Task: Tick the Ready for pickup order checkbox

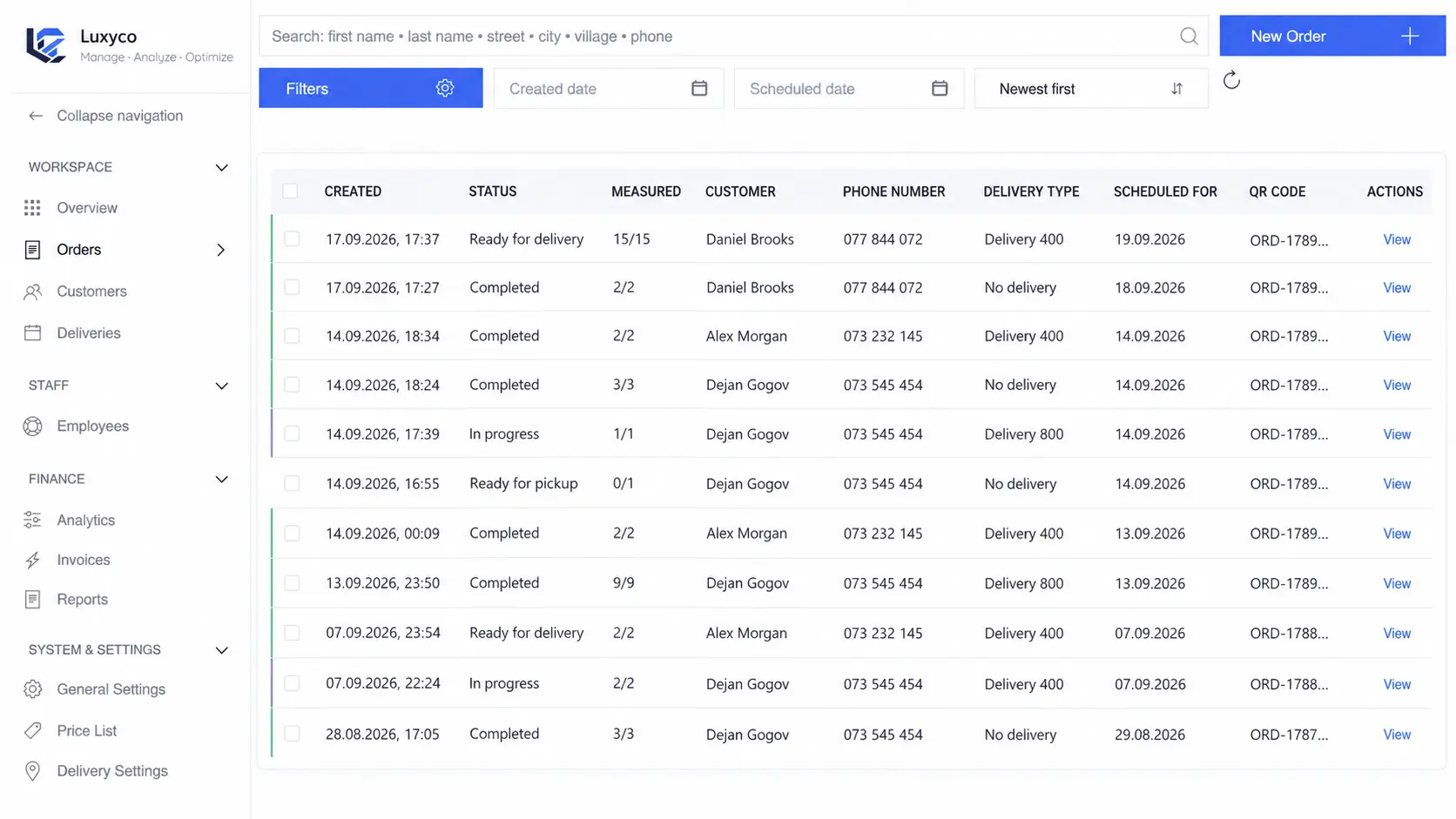Action: [292, 483]
